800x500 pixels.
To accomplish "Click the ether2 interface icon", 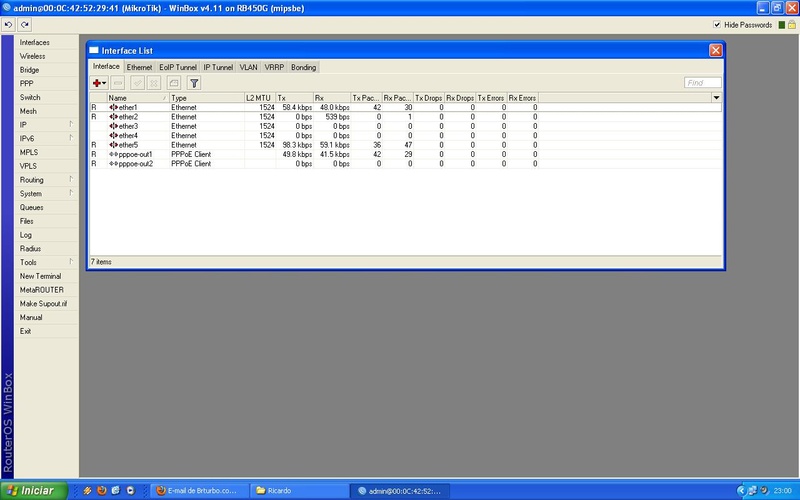I will [x=113, y=117].
